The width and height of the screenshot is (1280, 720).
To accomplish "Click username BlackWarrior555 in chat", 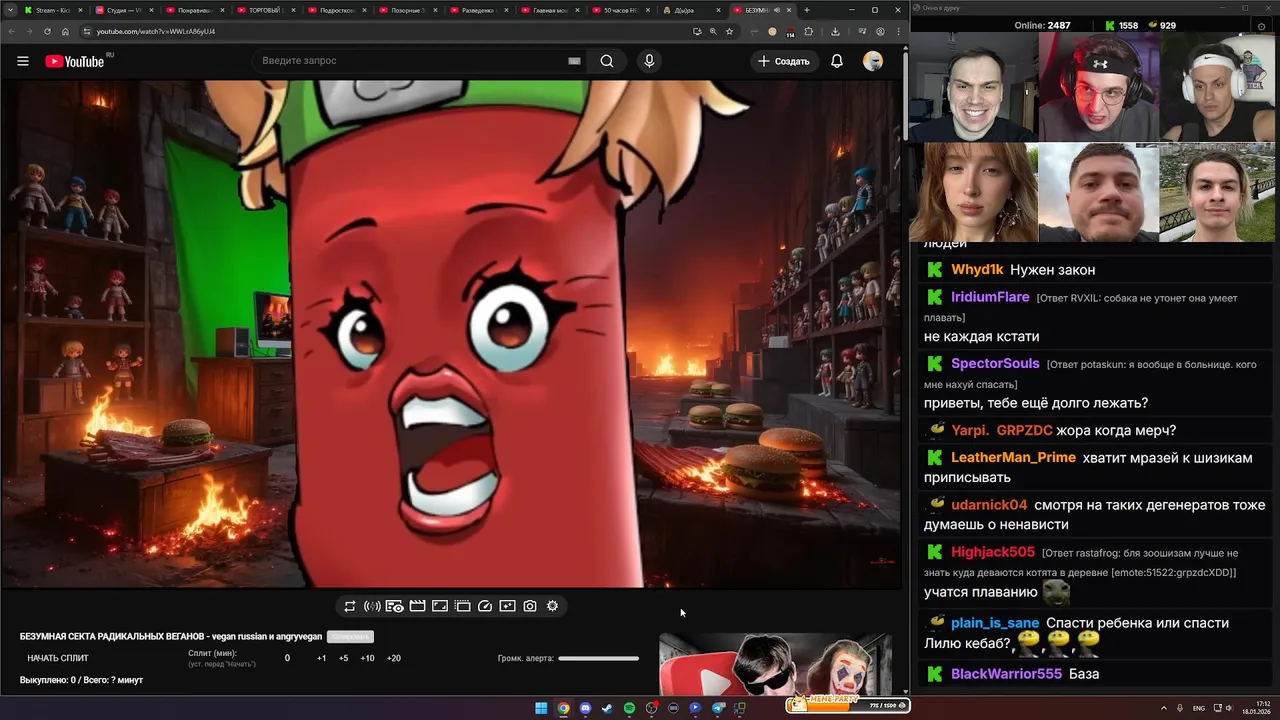I will click(x=1006, y=674).
